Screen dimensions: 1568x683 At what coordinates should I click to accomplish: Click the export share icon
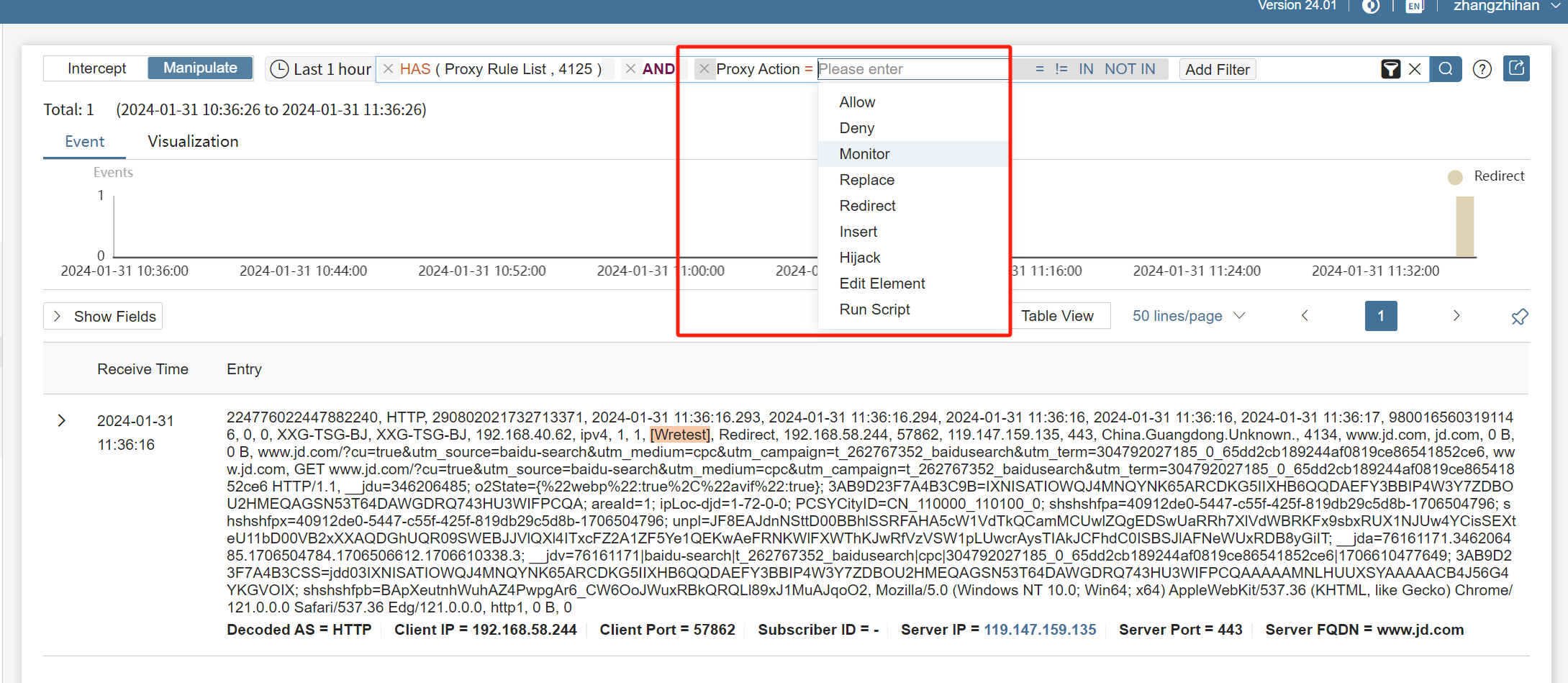click(1516, 68)
